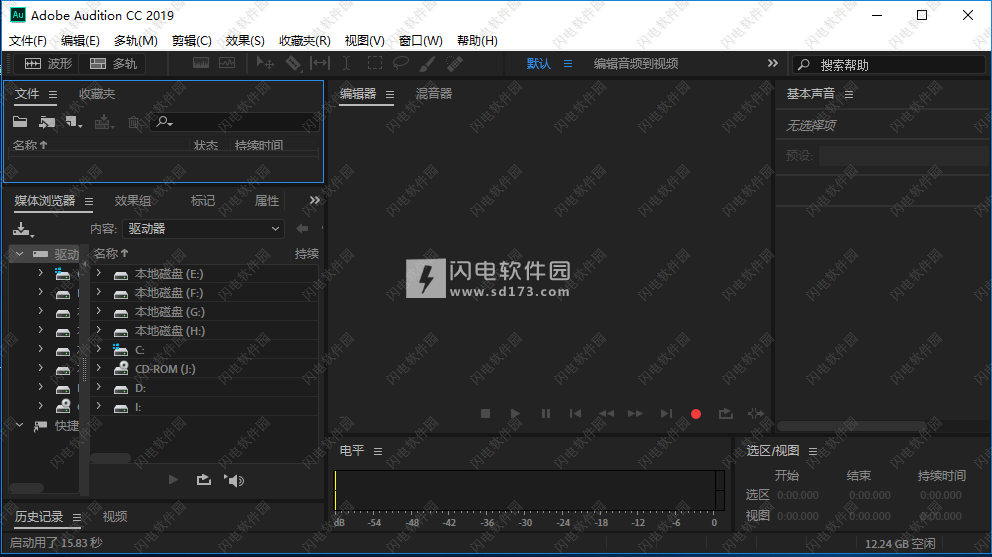Screen dimensions: 992x557
Task: Select the Move tool
Action: 264,63
